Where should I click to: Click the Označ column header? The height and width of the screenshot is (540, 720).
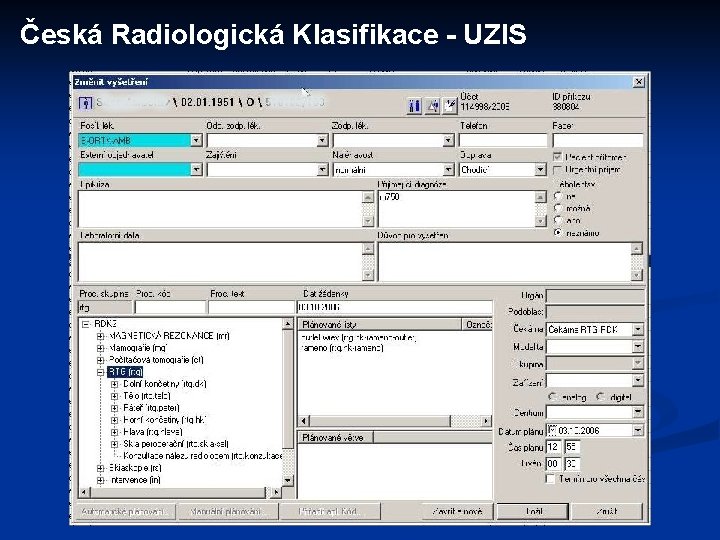coord(478,325)
